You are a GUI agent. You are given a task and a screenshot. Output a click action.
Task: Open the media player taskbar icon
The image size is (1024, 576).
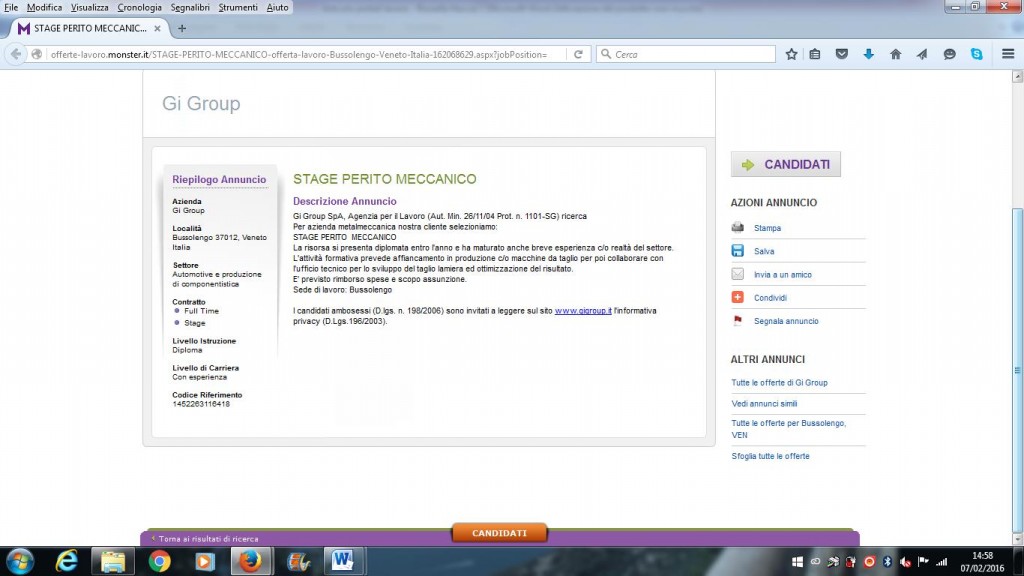point(204,562)
